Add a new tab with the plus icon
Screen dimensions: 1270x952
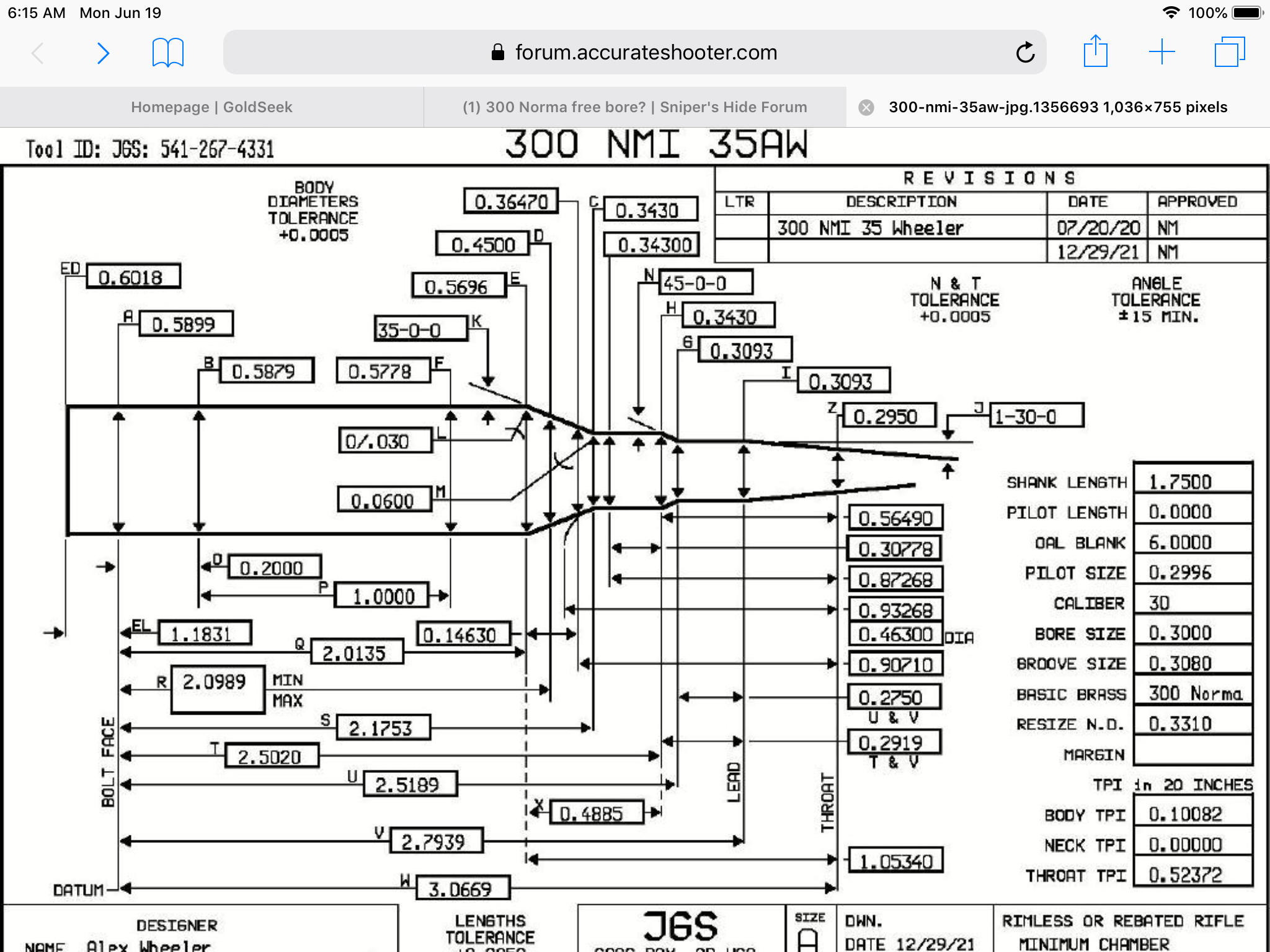click(x=1161, y=52)
